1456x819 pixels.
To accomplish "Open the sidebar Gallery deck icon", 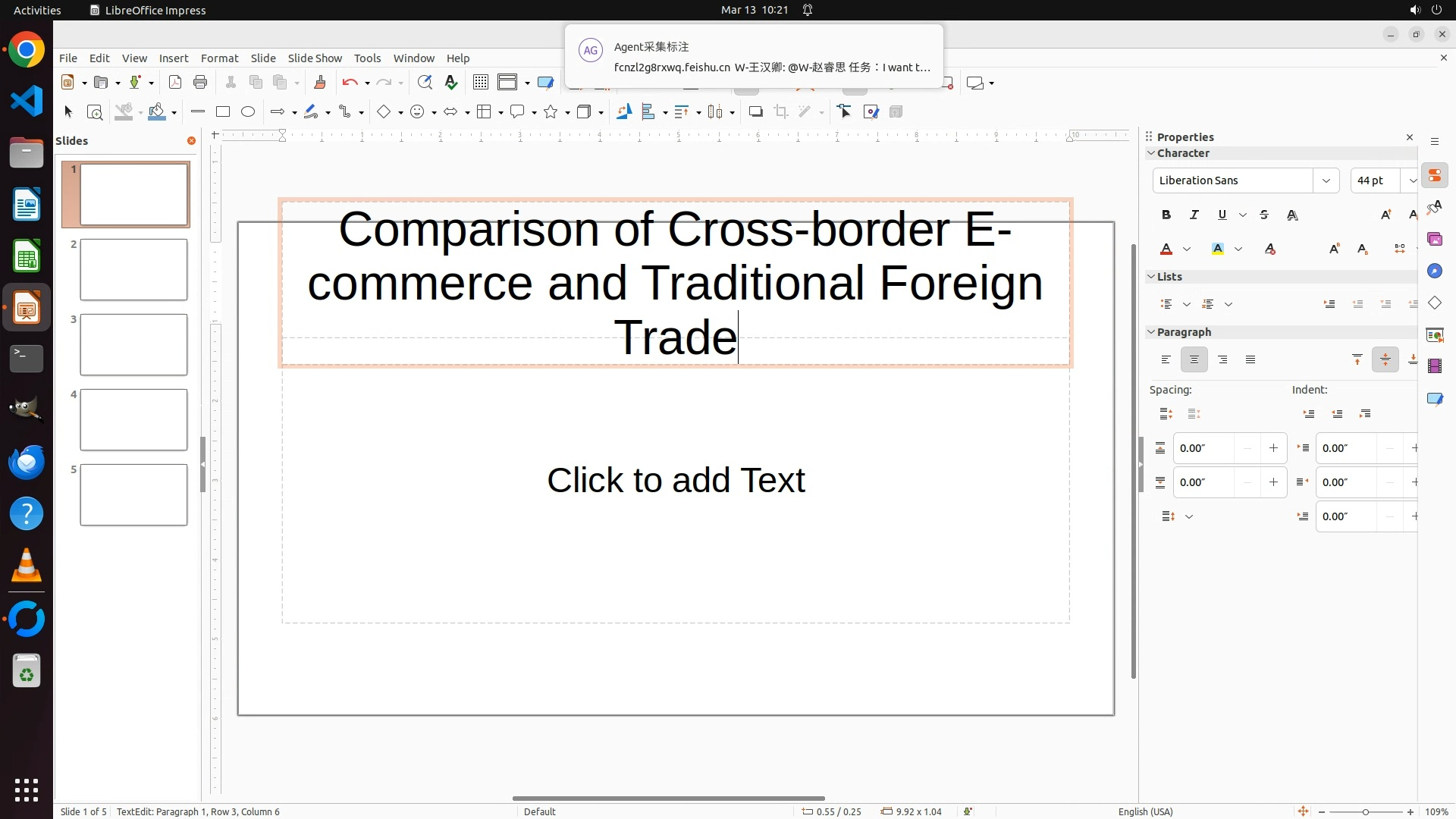I will click(1435, 240).
